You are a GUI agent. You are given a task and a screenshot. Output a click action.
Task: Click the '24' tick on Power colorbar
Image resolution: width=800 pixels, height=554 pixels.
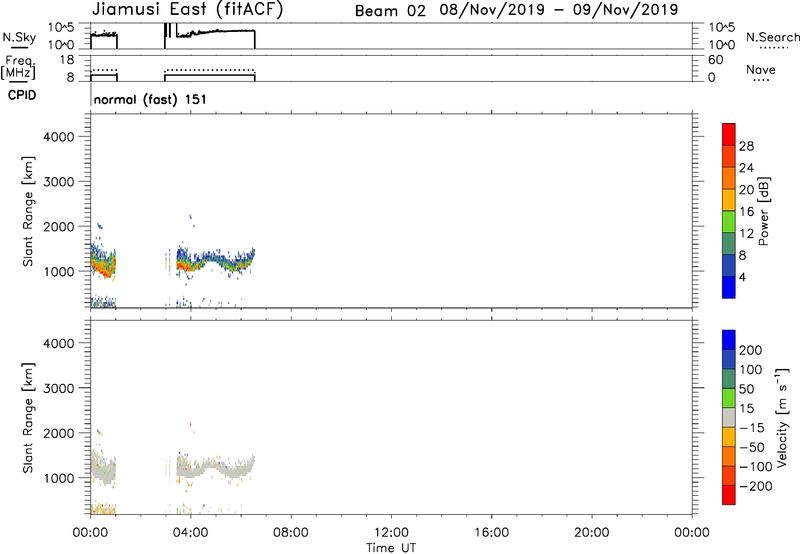click(746, 168)
